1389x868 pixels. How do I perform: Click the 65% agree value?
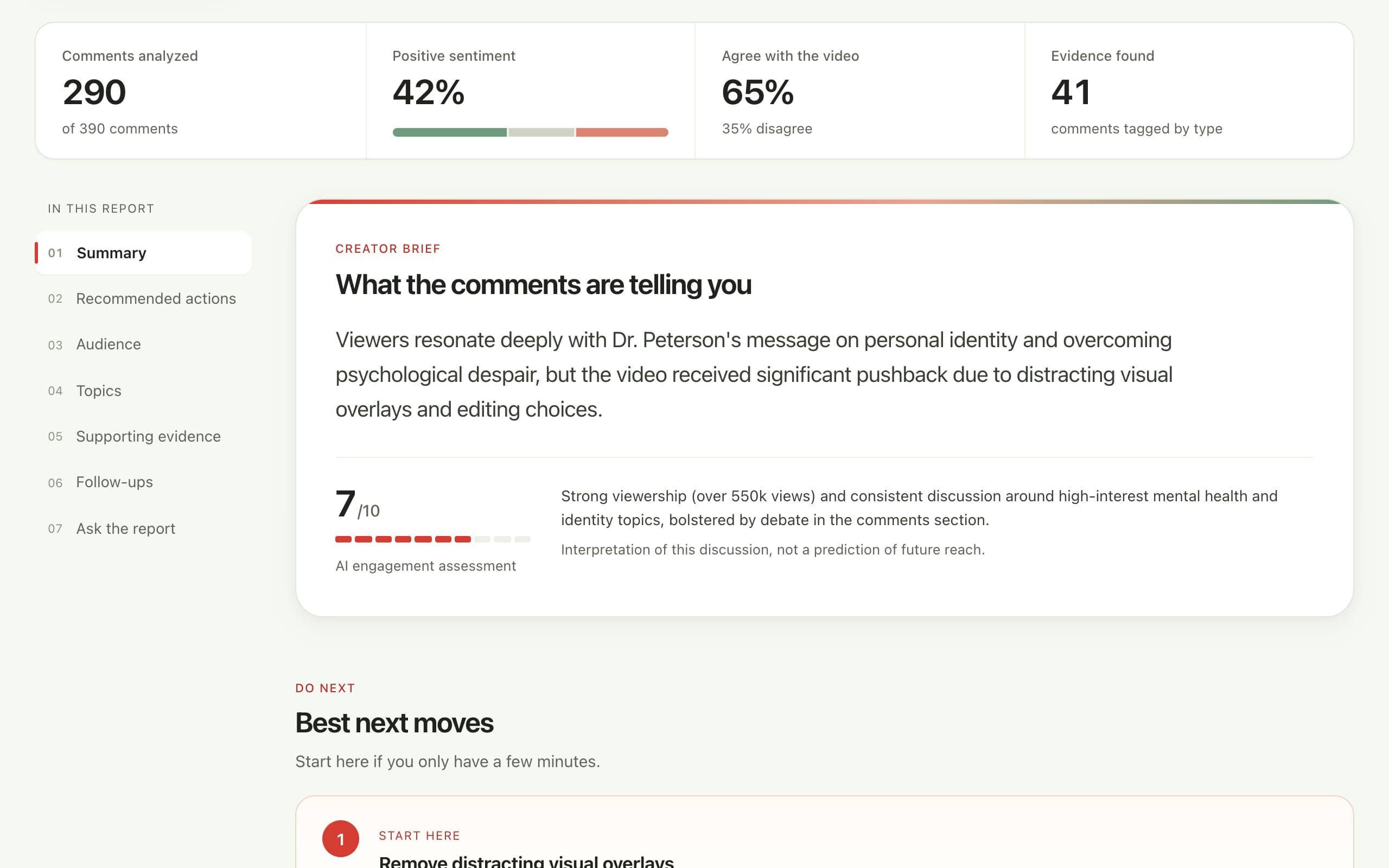[x=757, y=92]
